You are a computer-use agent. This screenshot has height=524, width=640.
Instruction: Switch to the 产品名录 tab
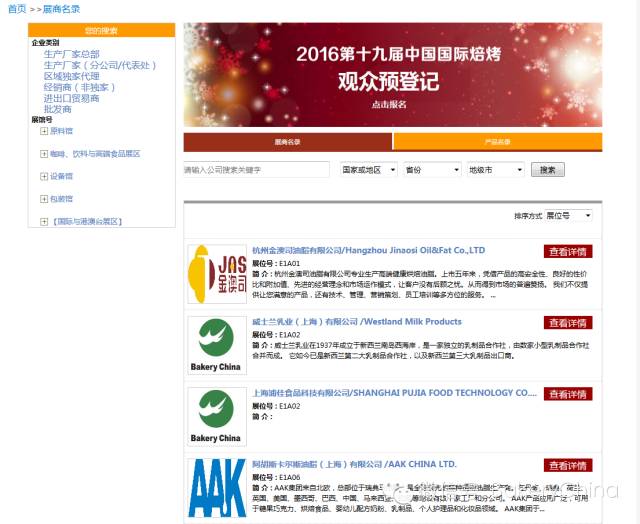coord(498,142)
